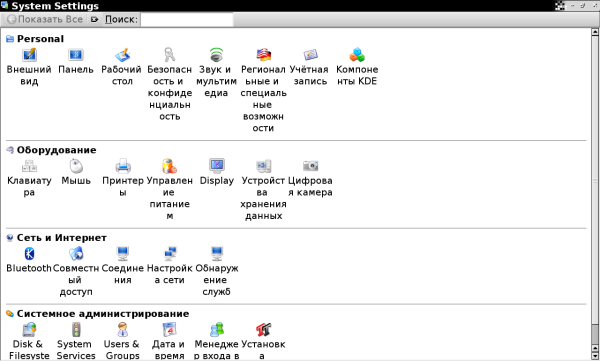Click the Поиск search input field
The image size is (600, 361).
187,20
